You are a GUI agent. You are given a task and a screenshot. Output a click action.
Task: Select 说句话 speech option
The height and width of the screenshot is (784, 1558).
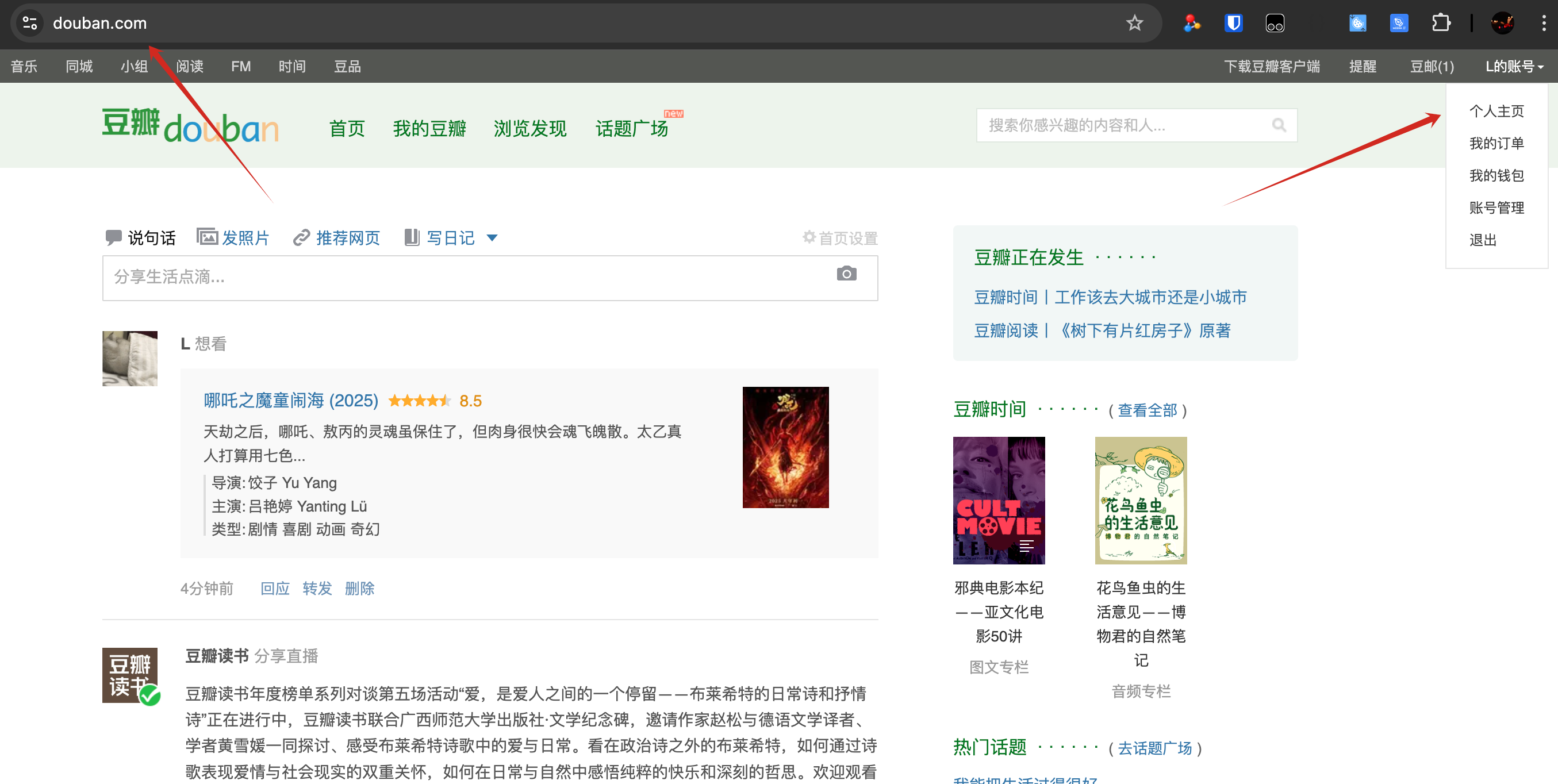pyautogui.click(x=140, y=237)
